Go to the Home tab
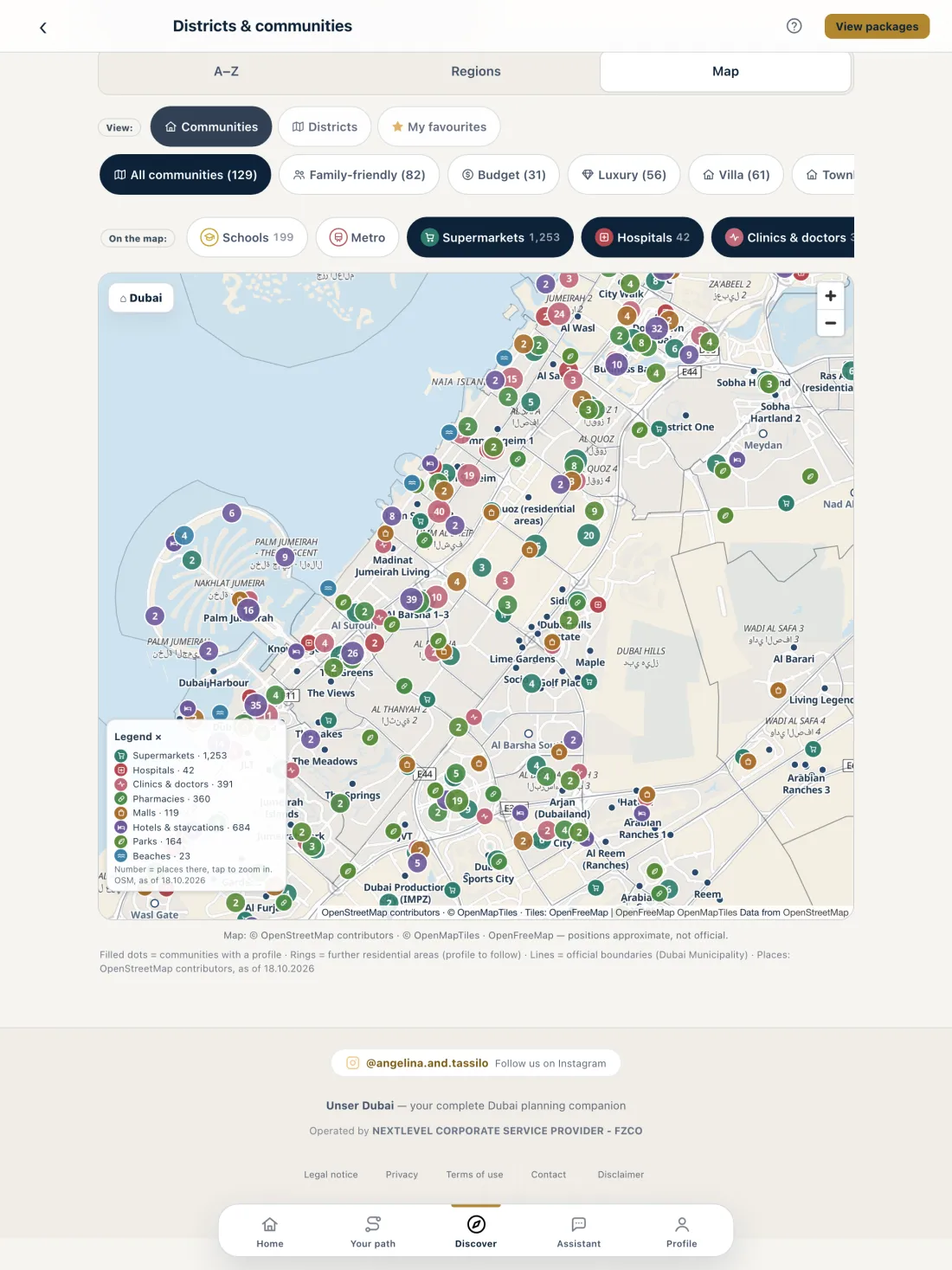 270,1231
